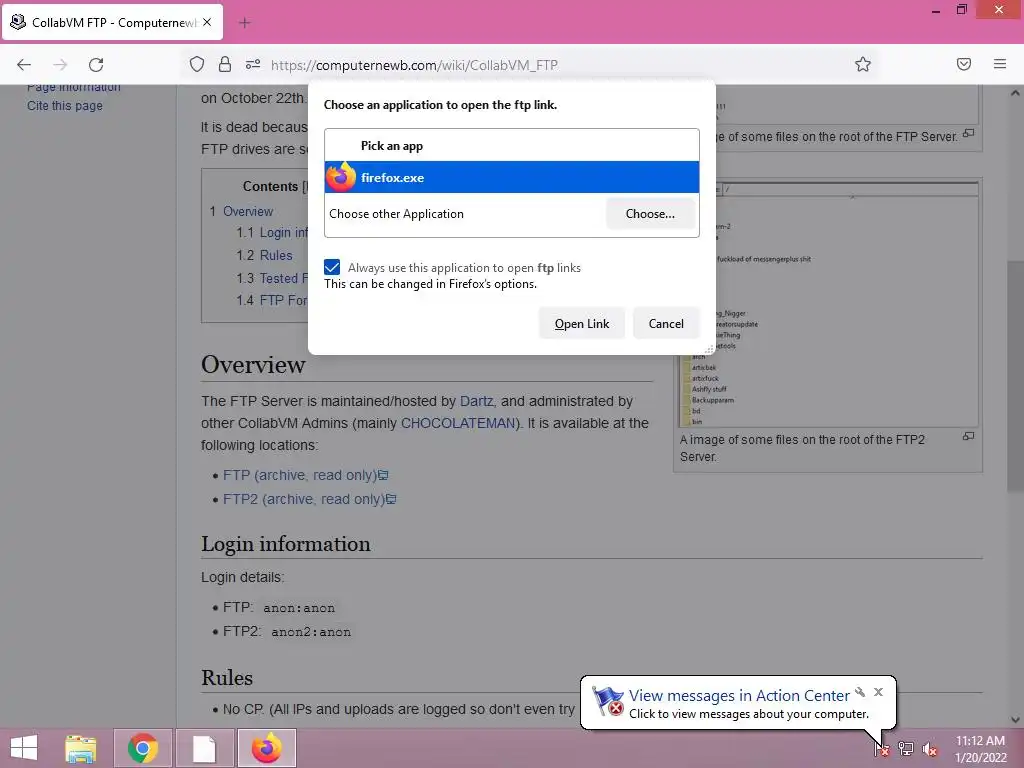Open Google Chrome from the taskbar
The width and height of the screenshot is (1024, 768).
142,748
